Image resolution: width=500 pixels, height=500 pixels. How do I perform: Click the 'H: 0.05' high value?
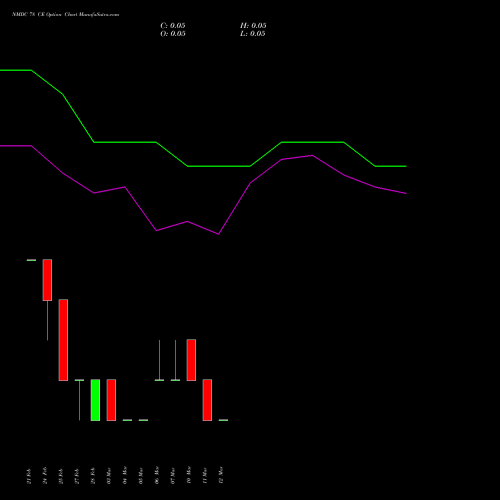pyautogui.click(x=253, y=26)
